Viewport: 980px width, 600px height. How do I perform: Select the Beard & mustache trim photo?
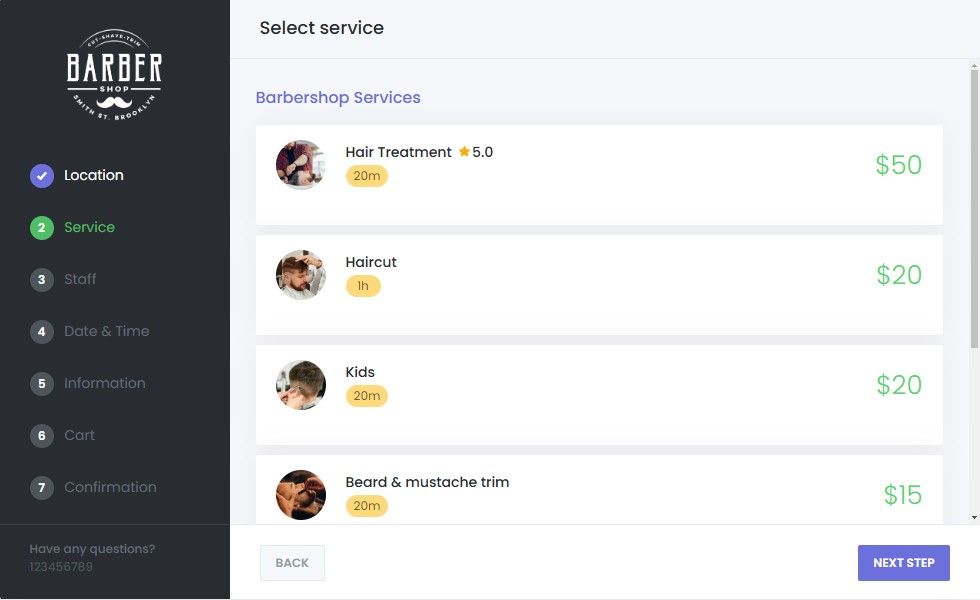point(301,495)
